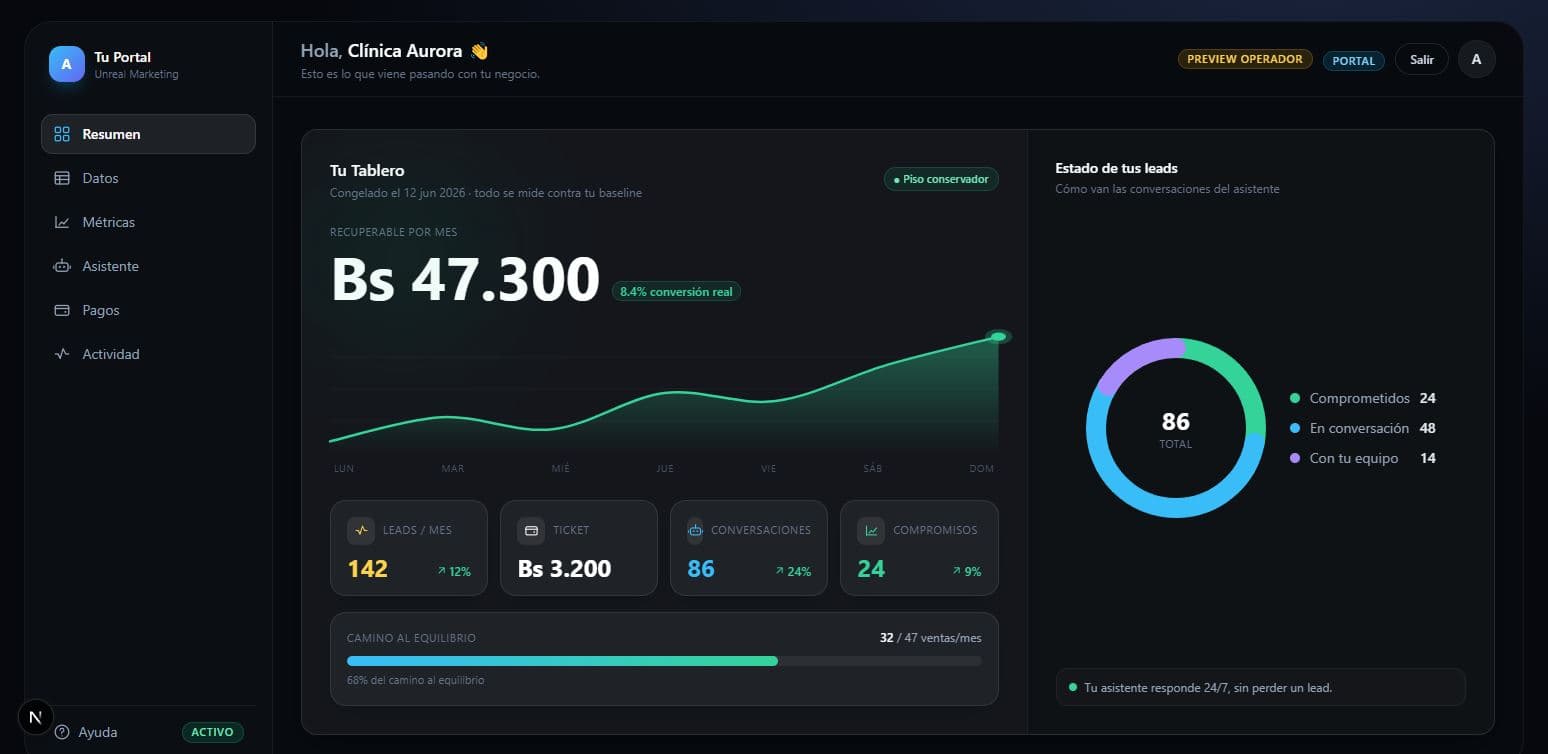Screen dimensions: 1548x754
Task: Click the Tu Tablero heading
Action: pos(367,171)
